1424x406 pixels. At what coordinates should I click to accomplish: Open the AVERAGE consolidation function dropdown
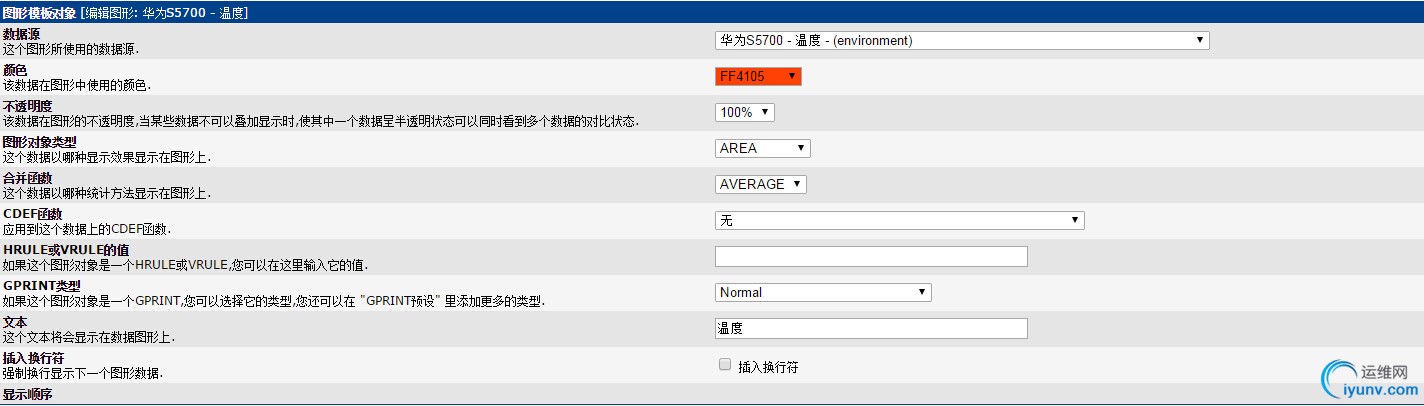click(x=760, y=184)
